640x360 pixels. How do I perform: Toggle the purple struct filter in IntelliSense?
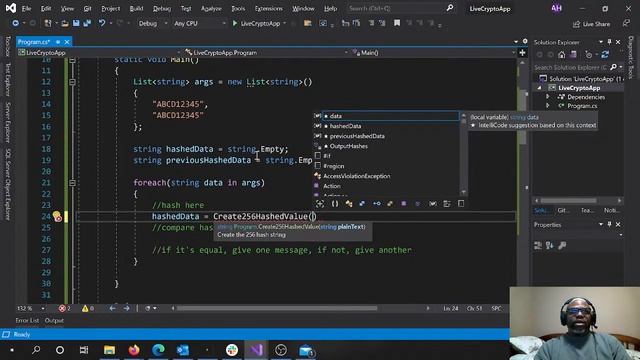[404, 204]
